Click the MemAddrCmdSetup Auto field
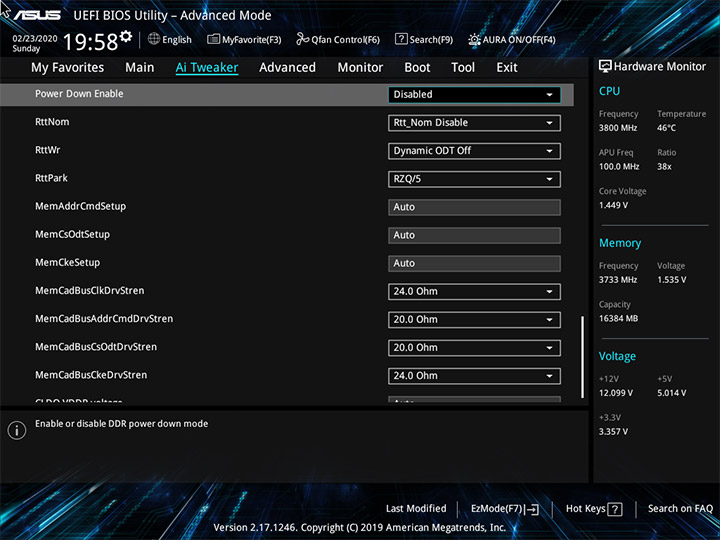The height and width of the screenshot is (540, 720). coord(474,207)
